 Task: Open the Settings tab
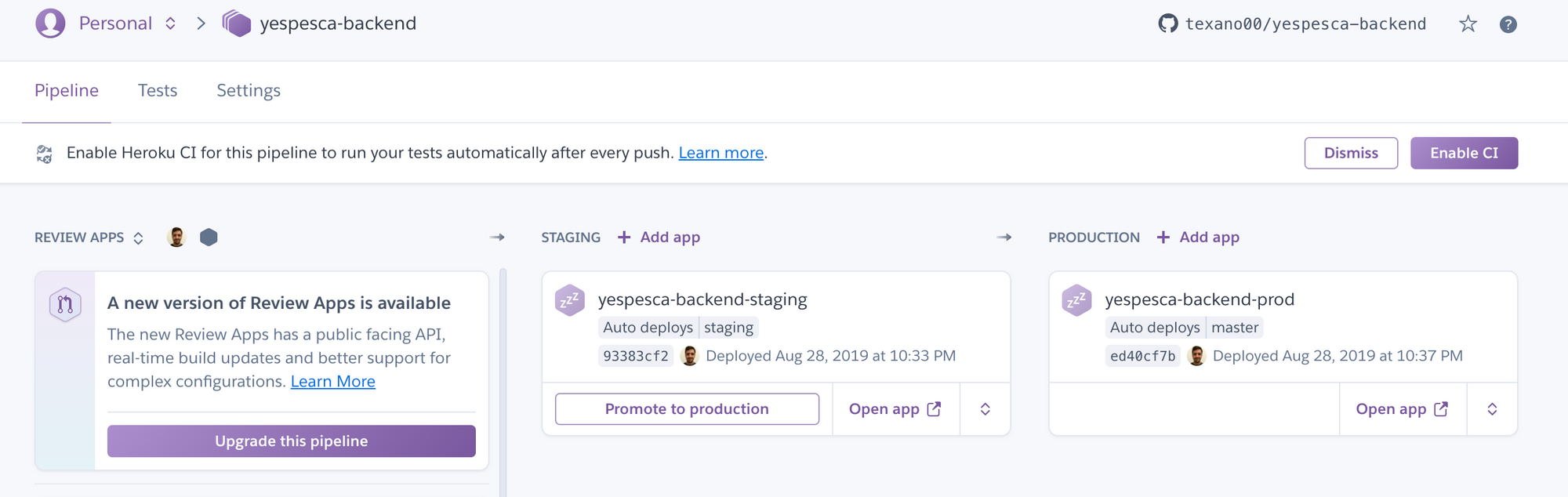pyautogui.click(x=249, y=91)
